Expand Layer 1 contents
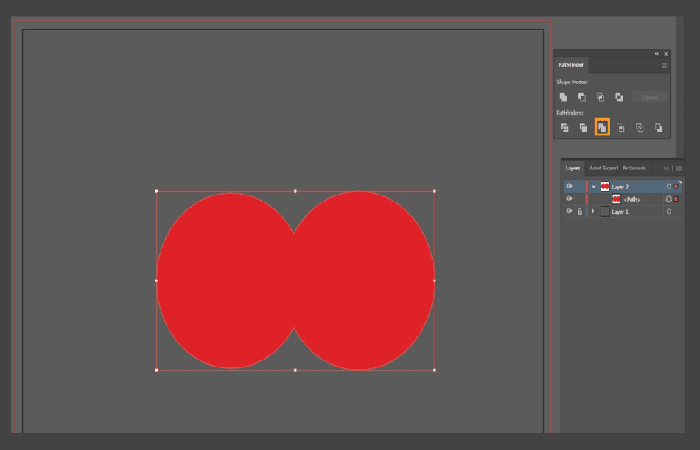Image resolution: width=700 pixels, height=450 pixels. 593,211
